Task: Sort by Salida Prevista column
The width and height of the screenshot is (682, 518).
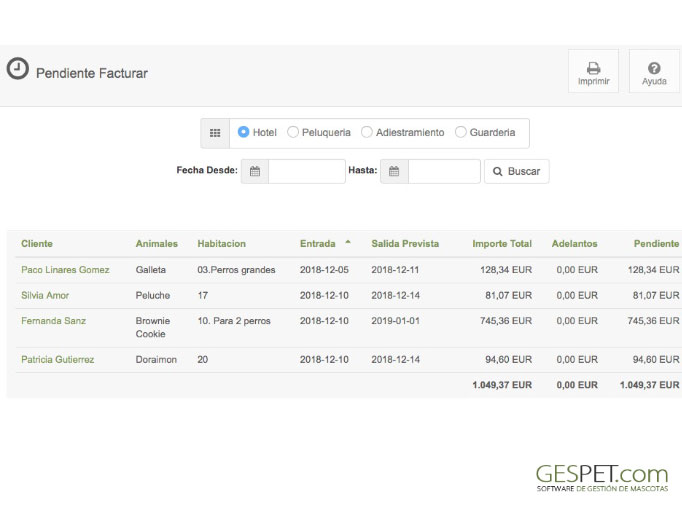Action: (x=405, y=244)
